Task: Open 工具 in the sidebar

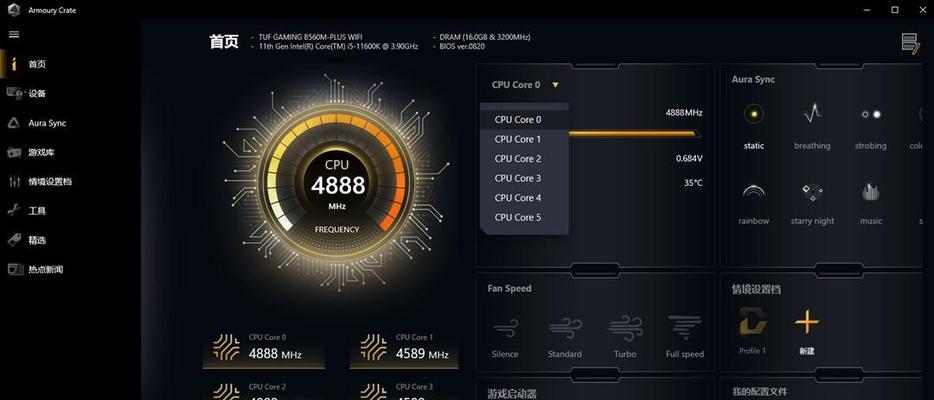Action: tap(36, 211)
